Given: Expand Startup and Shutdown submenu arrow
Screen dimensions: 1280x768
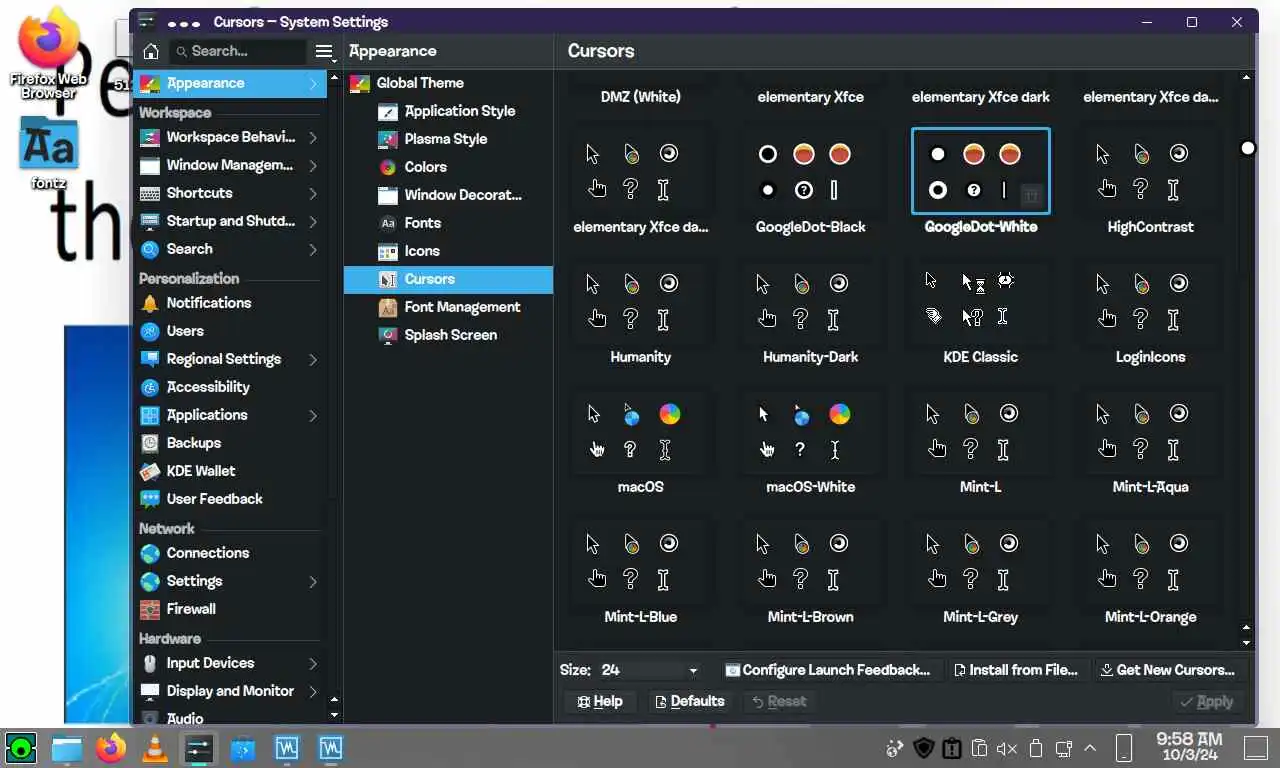Looking at the screenshot, I should pyautogui.click(x=313, y=221).
